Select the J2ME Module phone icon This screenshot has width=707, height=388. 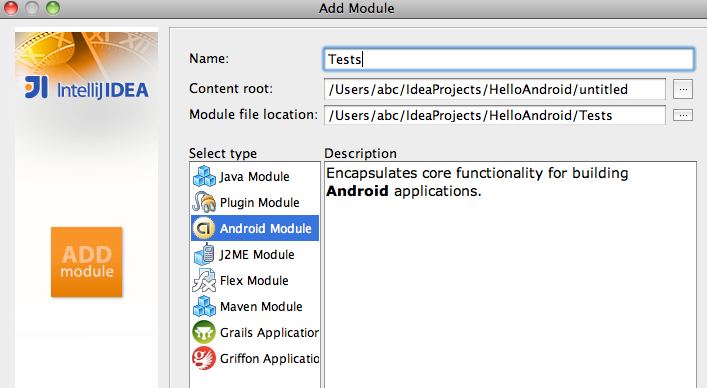tap(204, 254)
